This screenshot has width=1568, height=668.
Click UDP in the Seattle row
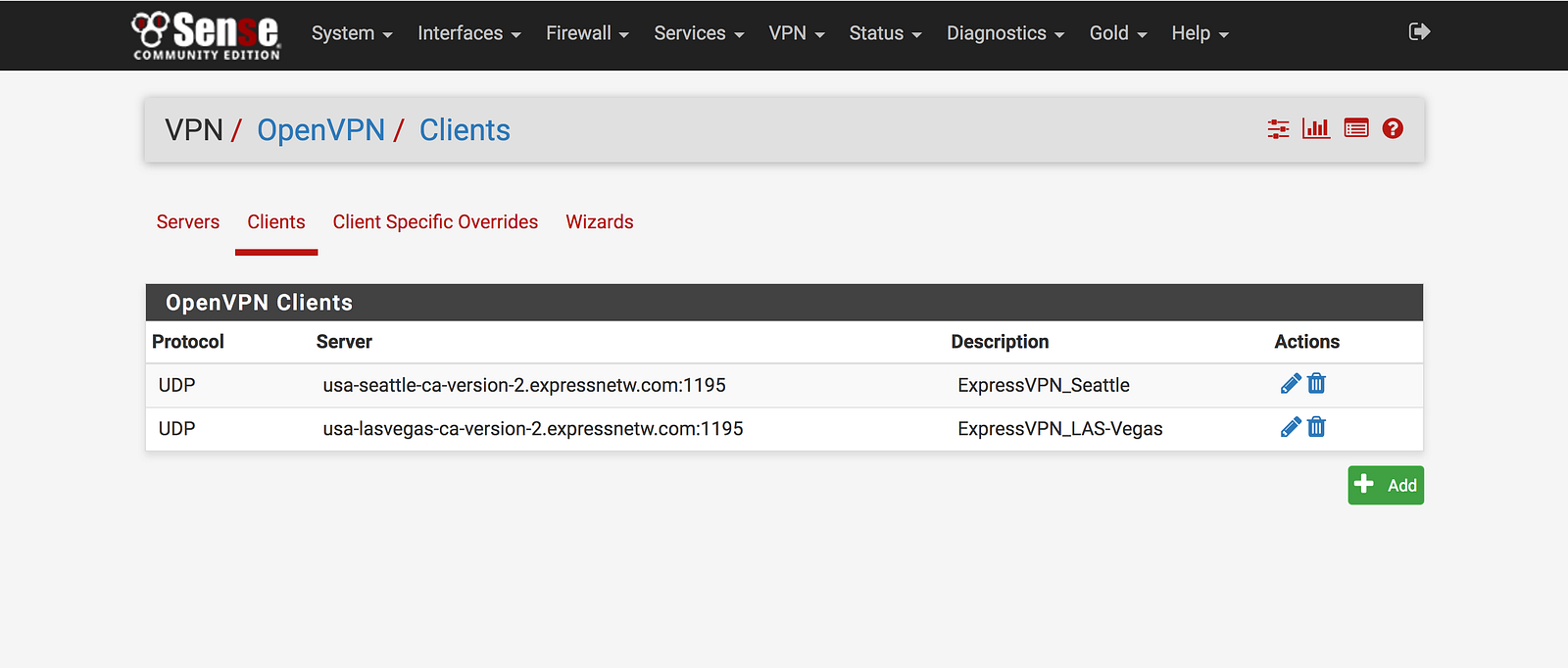tap(177, 385)
